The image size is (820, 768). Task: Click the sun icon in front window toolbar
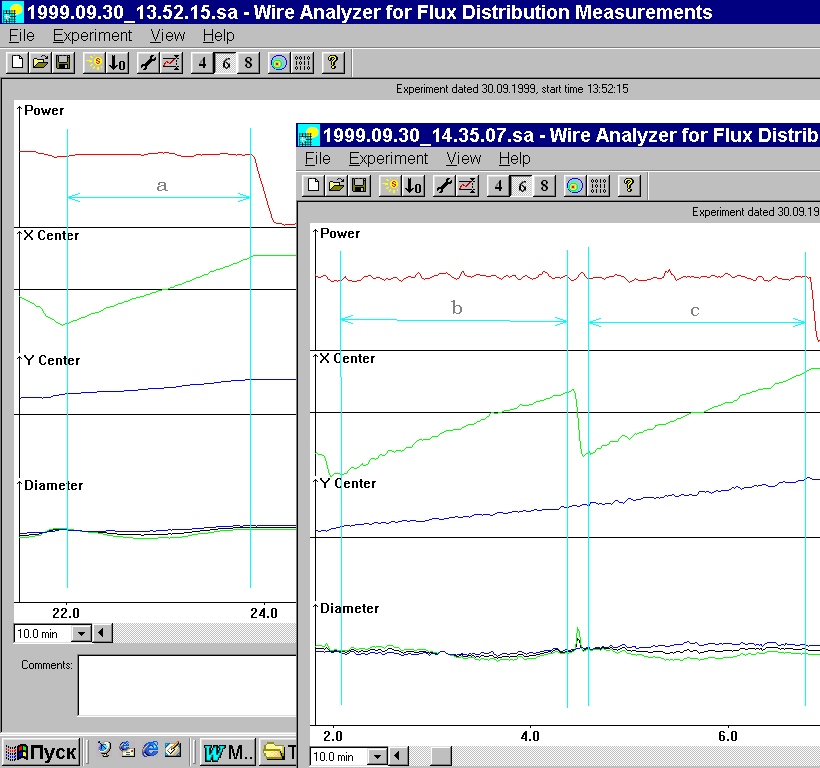pyautogui.click(x=390, y=186)
